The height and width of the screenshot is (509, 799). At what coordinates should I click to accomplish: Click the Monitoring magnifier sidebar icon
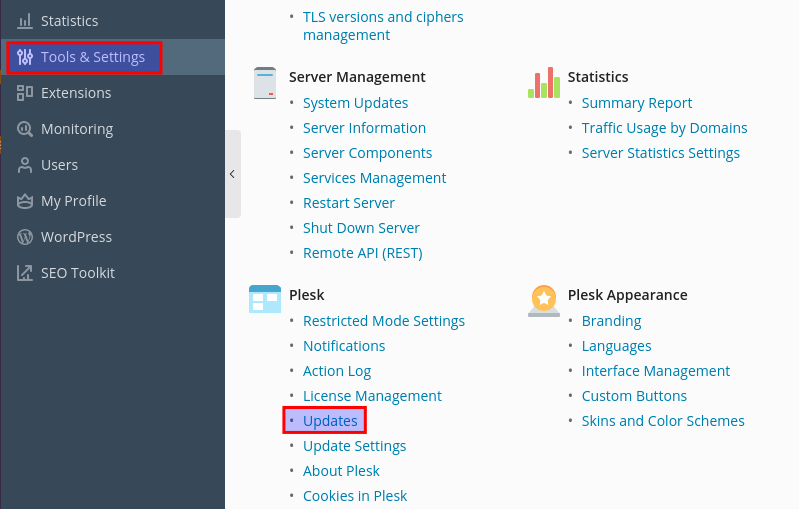[25, 129]
